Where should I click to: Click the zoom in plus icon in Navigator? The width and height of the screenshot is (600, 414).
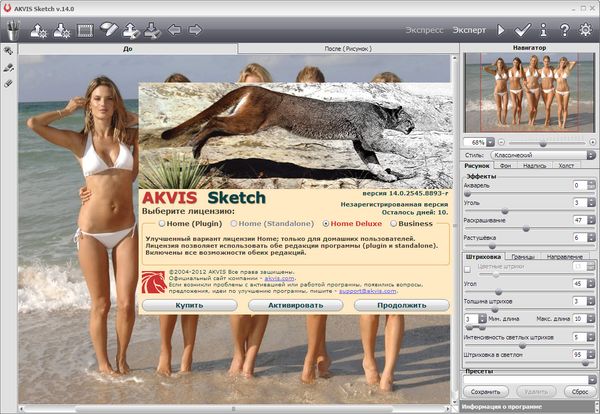click(x=592, y=142)
